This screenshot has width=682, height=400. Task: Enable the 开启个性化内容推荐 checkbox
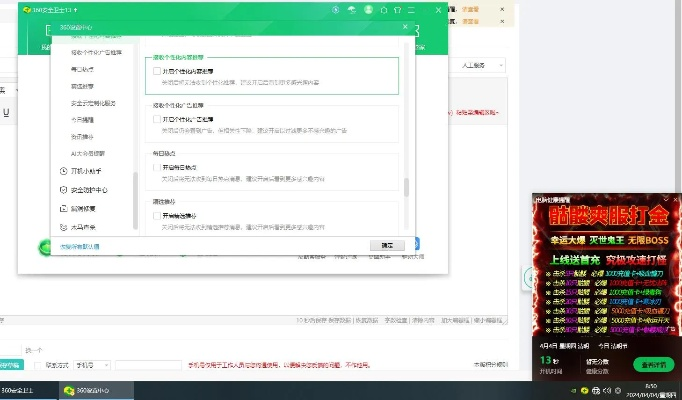tap(157, 71)
